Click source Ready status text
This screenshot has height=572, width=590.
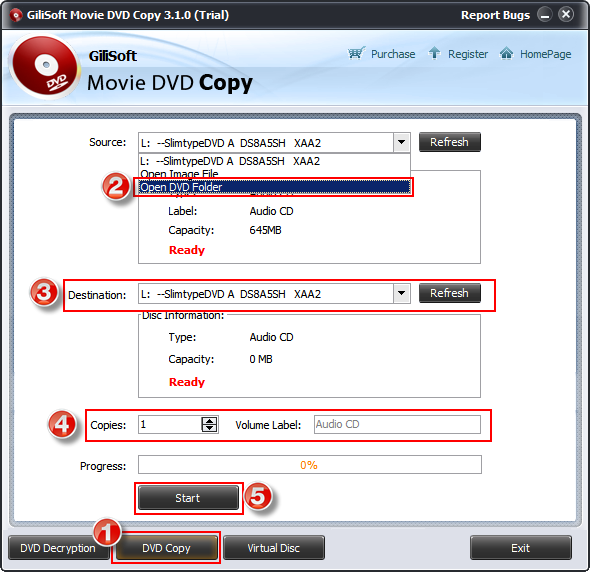tap(187, 250)
